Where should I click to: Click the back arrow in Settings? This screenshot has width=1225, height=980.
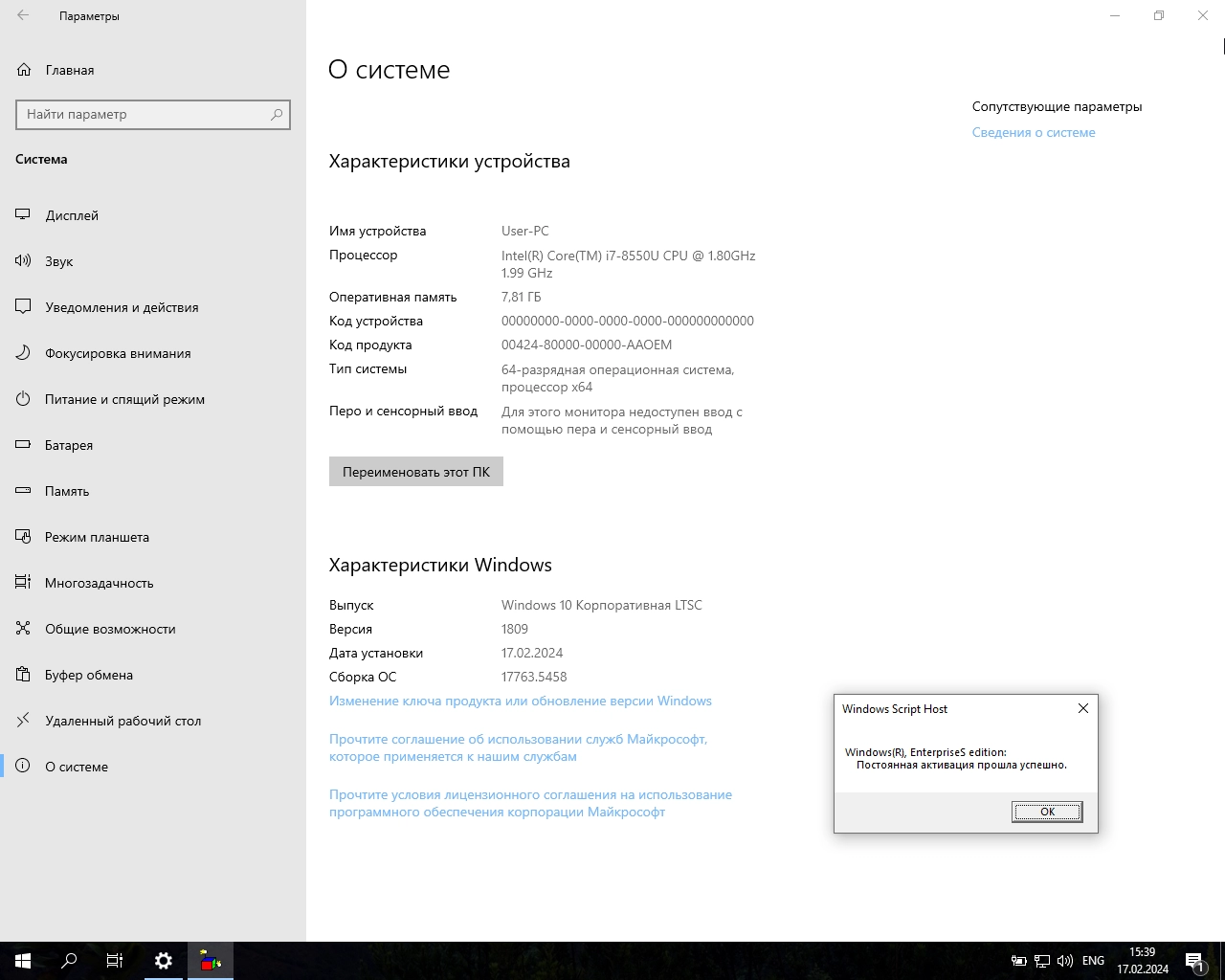[23, 15]
